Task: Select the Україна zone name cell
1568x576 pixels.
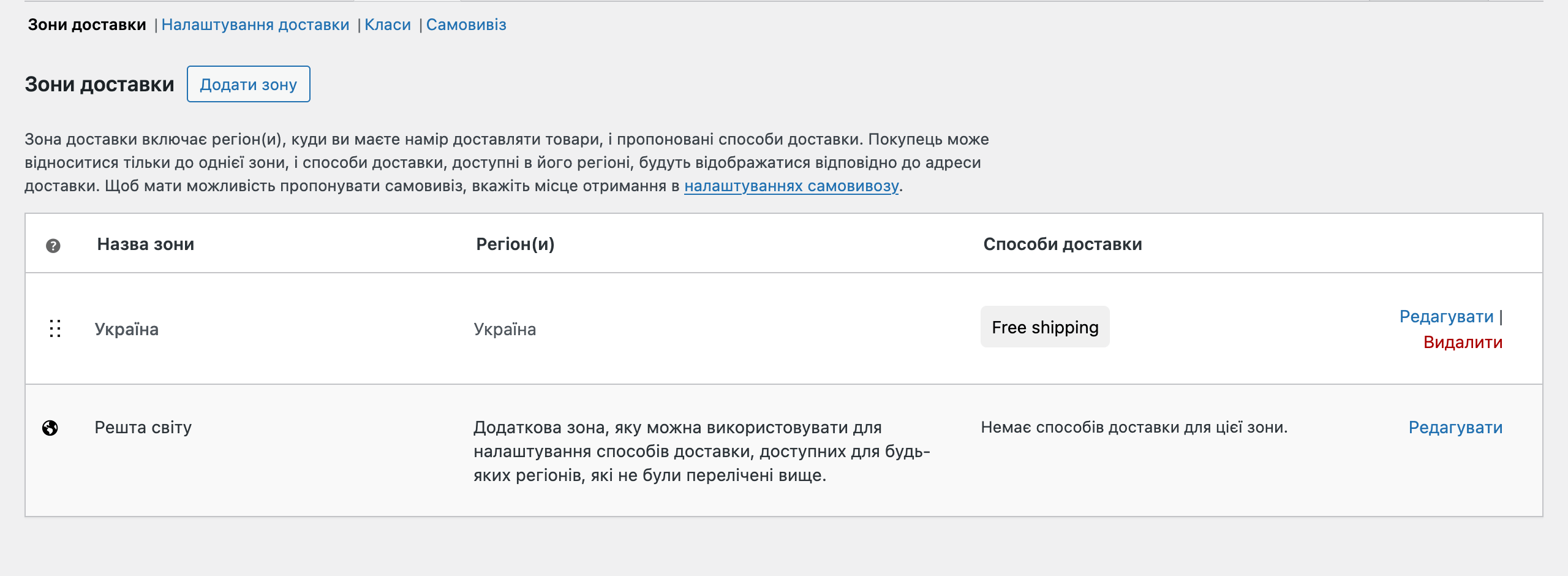Action: (x=127, y=329)
